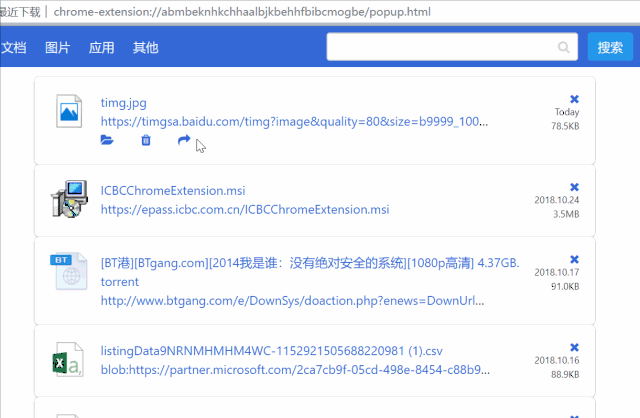Open the partner.microsoft.com blob URL

point(295,370)
